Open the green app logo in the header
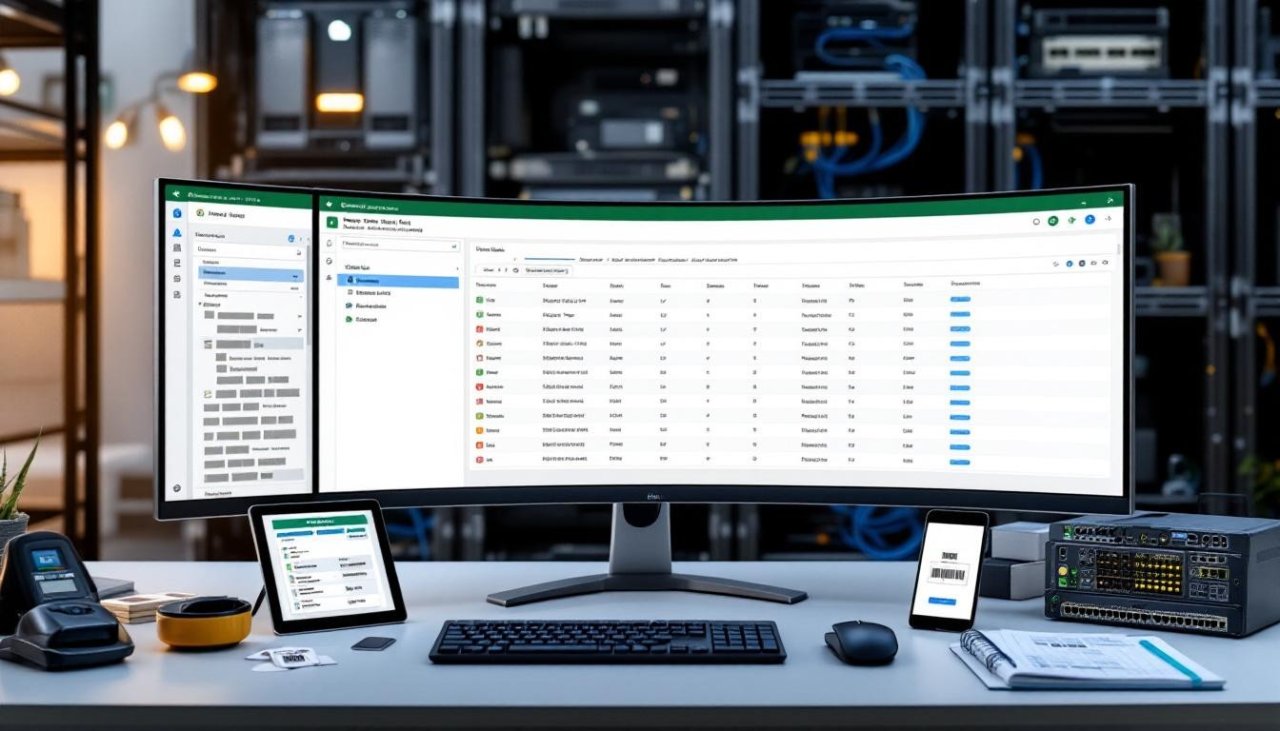The image size is (1280, 731). pyautogui.click(x=331, y=223)
